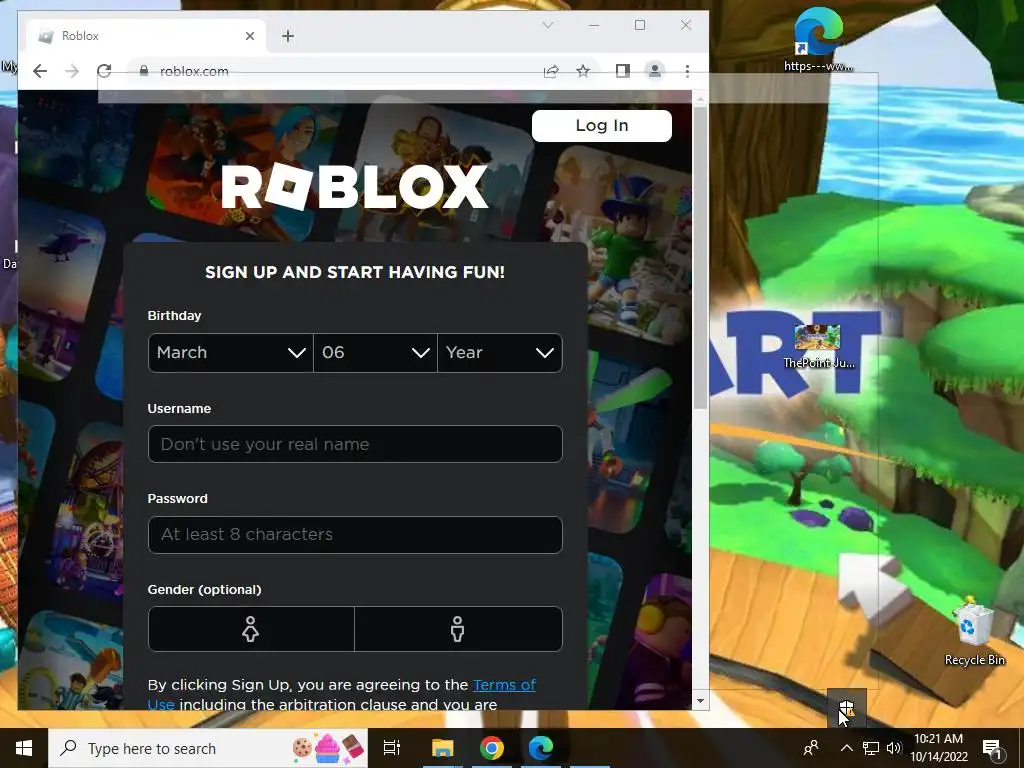Go back using Chrome's back arrow
This screenshot has width=1024, height=768.
(x=40, y=71)
